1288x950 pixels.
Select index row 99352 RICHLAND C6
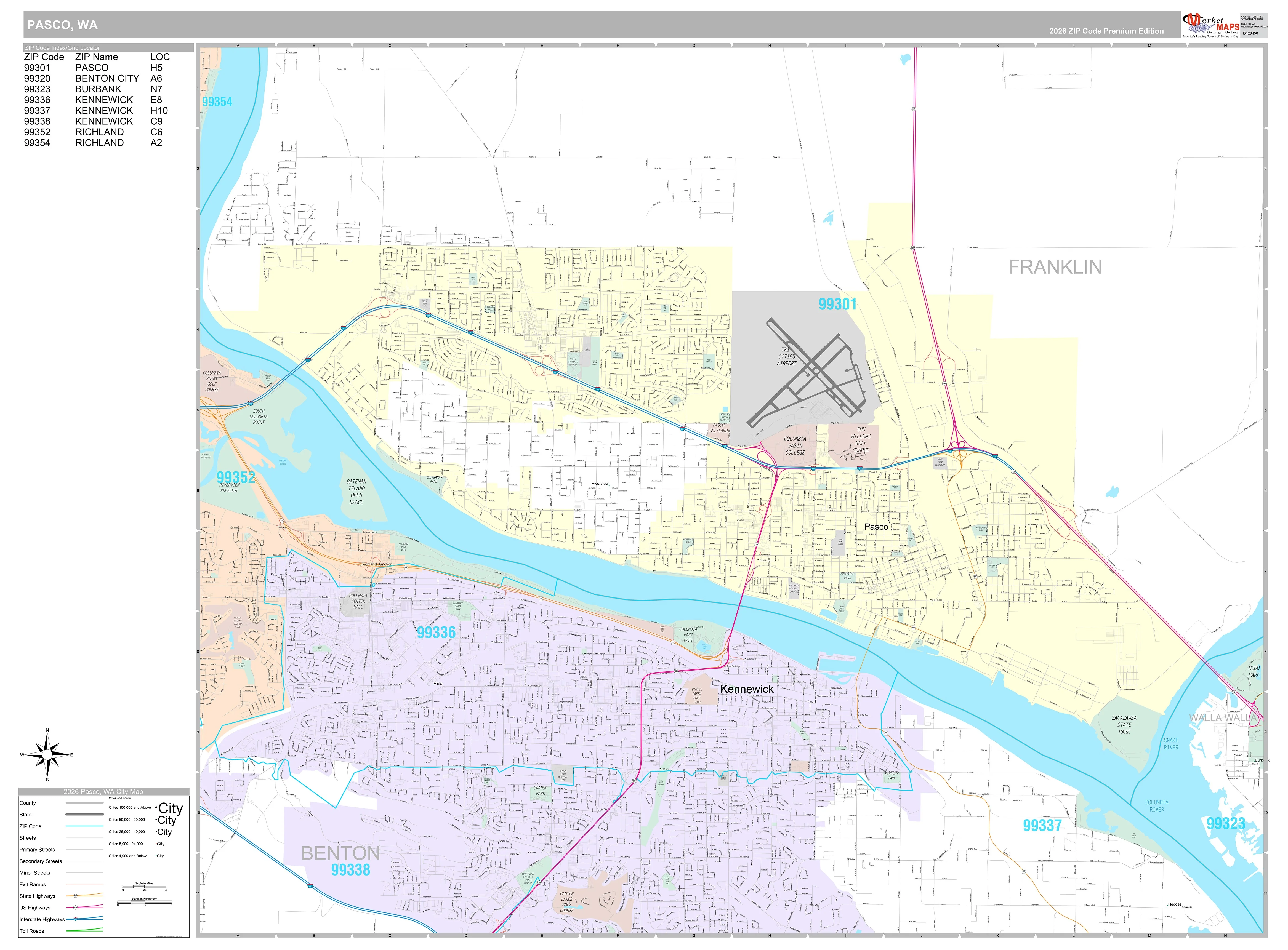pyautogui.click(x=97, y=132)
